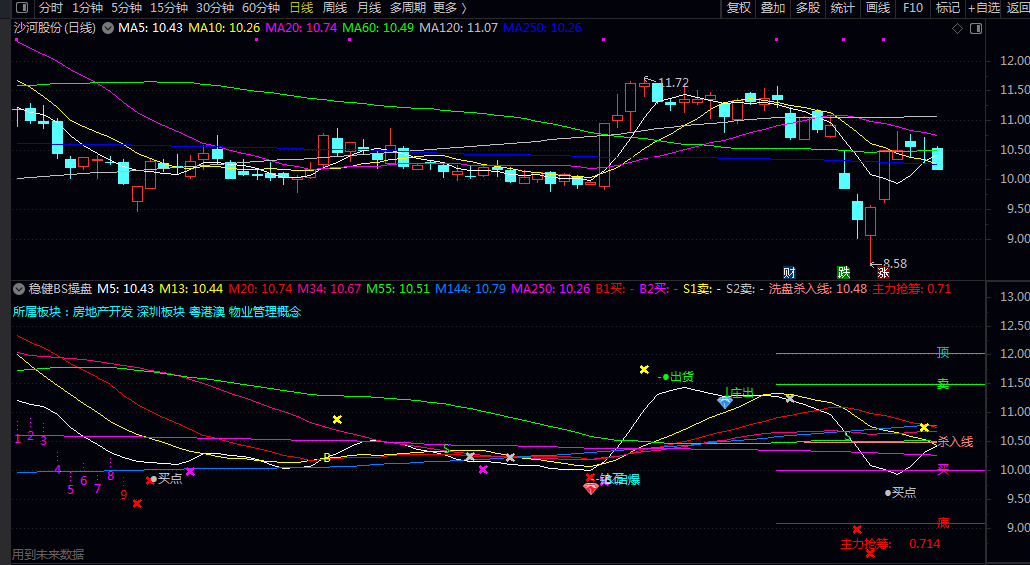Viewport: 1030px width, 565px height.
Task: Switch to 周线 weekly period tab
Action: [335, 8]
